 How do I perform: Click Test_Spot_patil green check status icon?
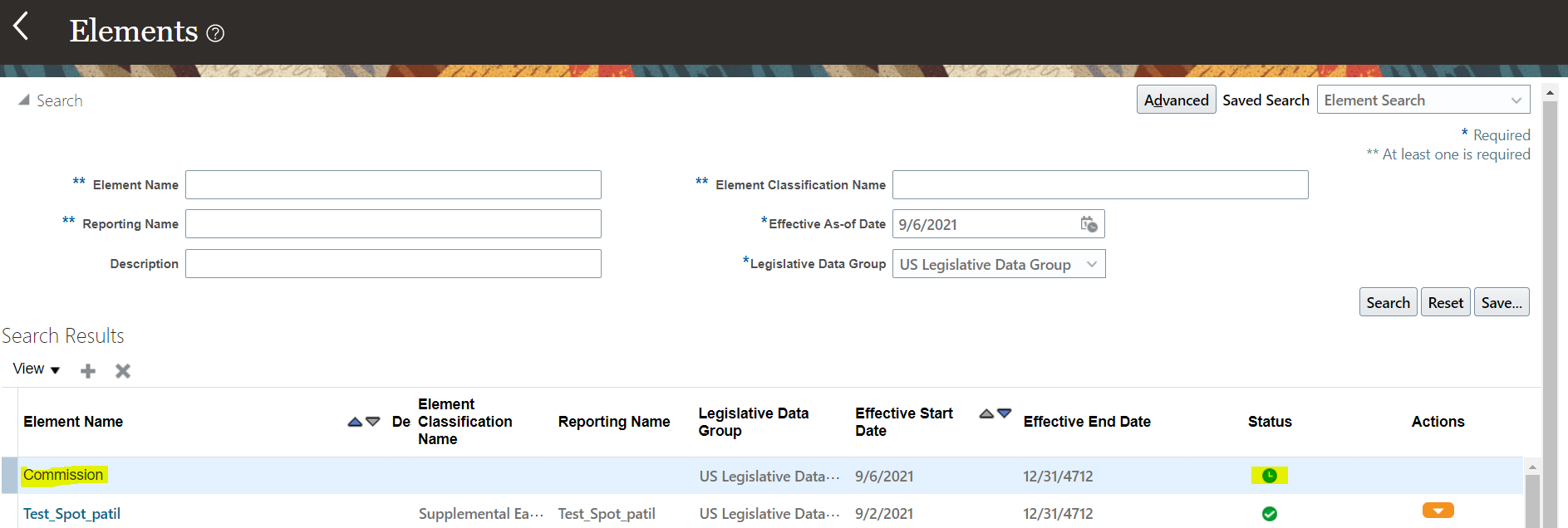click(x=1269, y=514)
